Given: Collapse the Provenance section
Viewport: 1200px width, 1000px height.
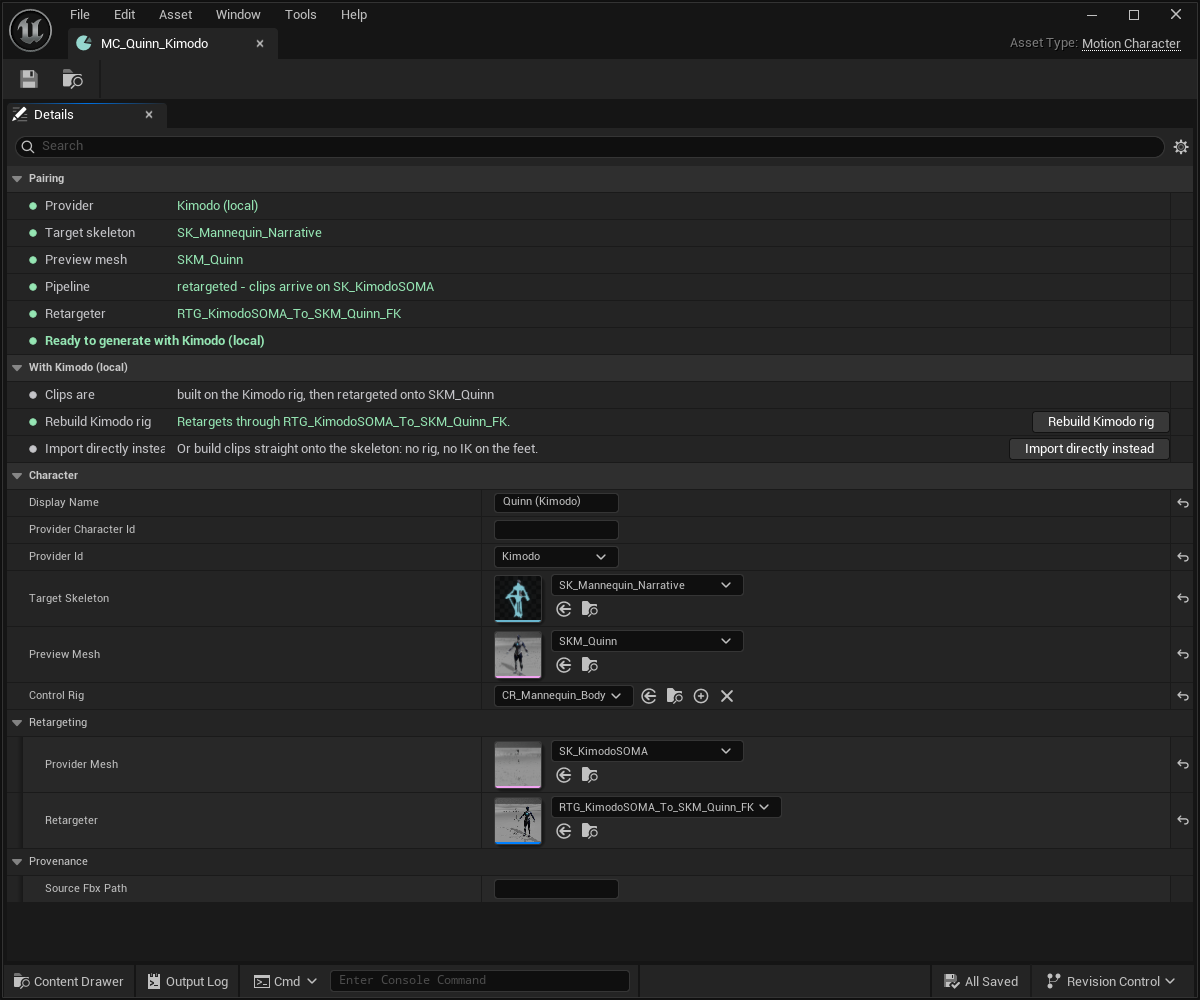Looking at the screenshot, I should (18, 862).
